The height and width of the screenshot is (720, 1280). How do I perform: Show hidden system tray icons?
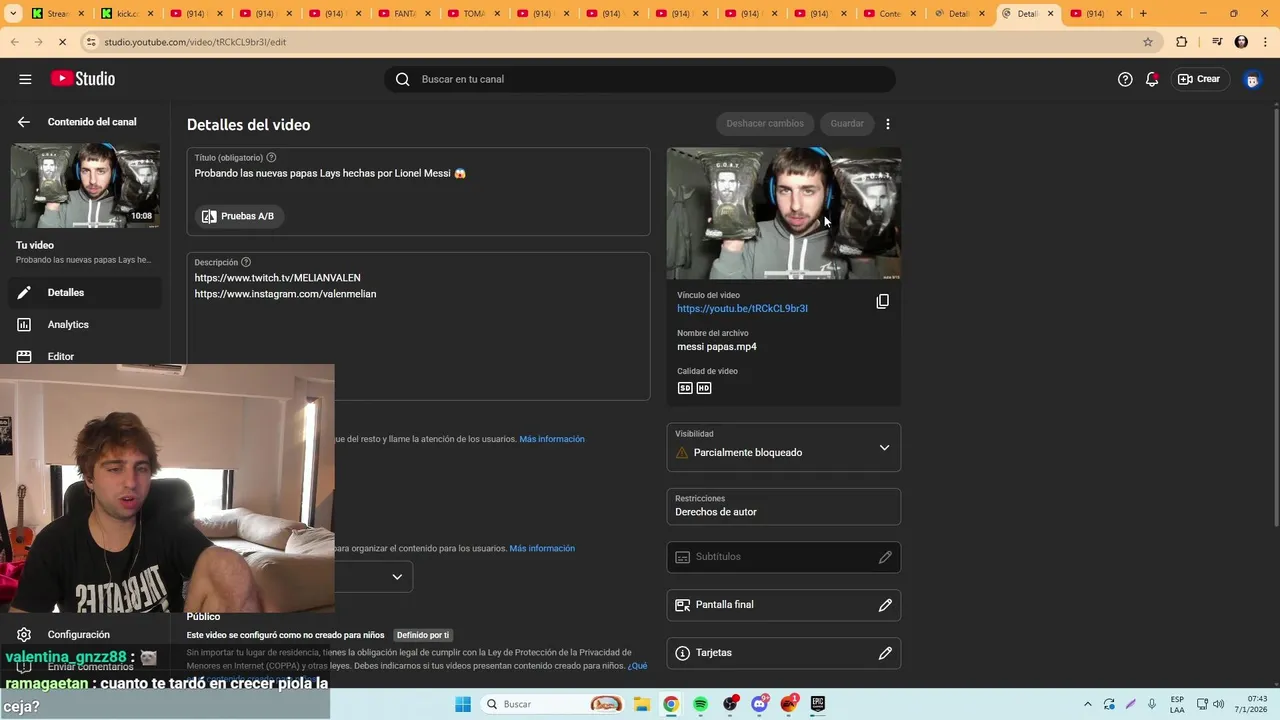pos(1088,704)
